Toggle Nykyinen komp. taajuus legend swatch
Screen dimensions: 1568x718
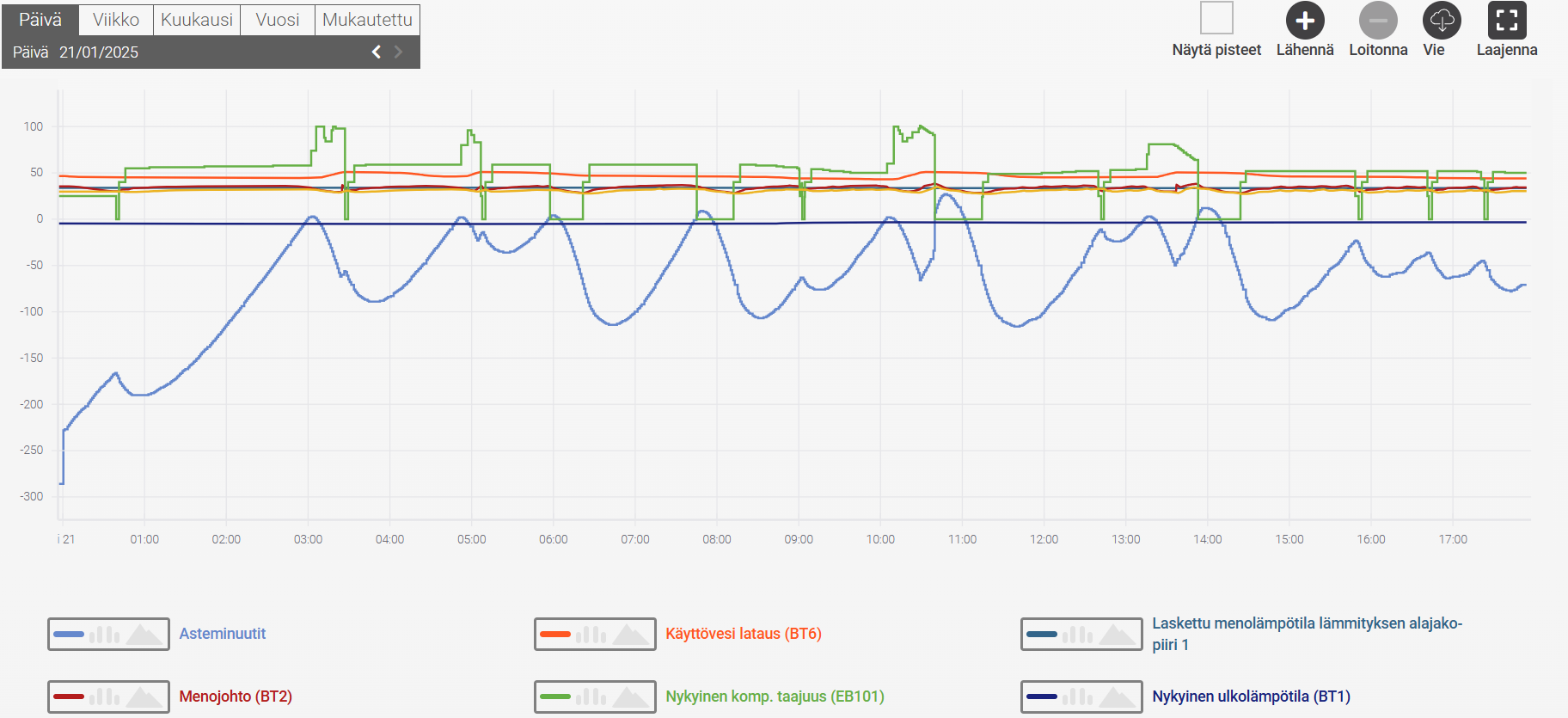(x=595, y=697)
